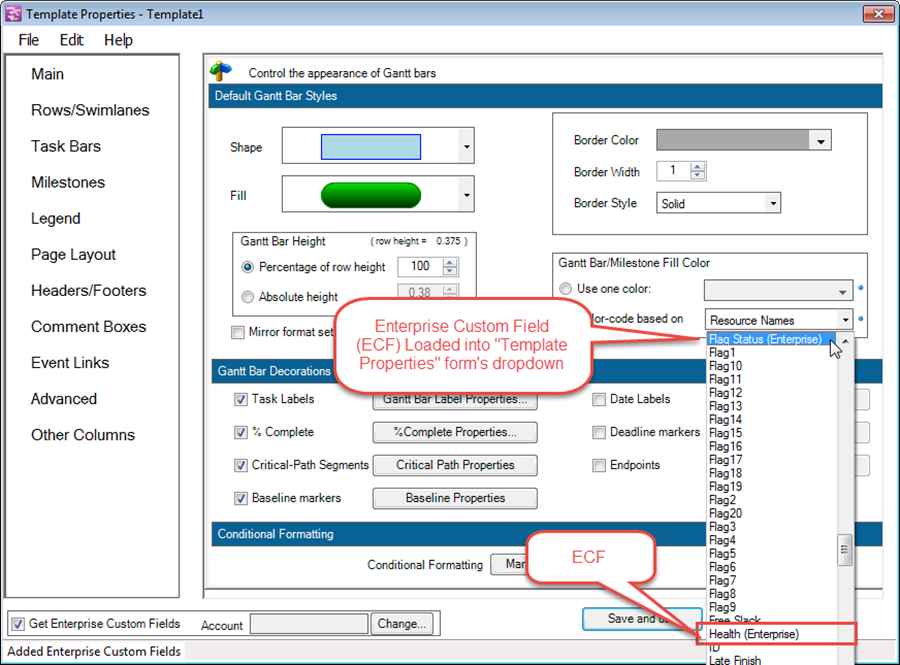
Task: Click the app icon in the title bar
Action: click(13, 14)
